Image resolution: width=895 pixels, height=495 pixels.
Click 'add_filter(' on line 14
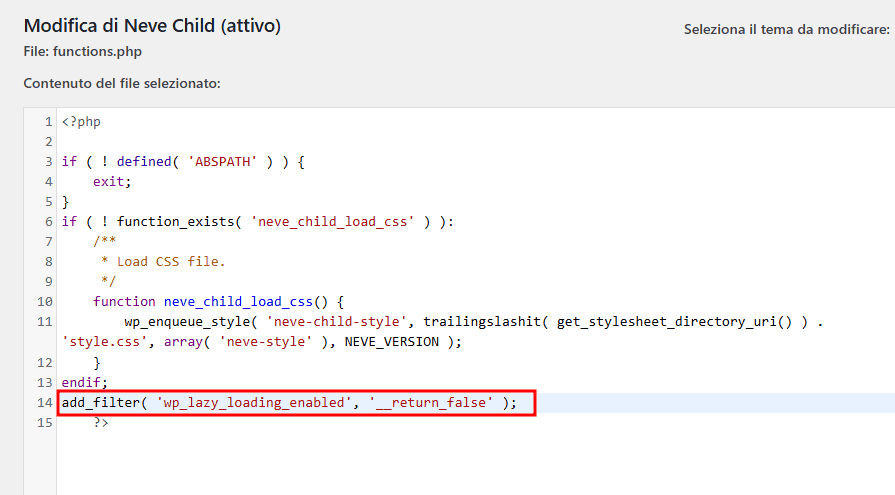click(104, 403)
